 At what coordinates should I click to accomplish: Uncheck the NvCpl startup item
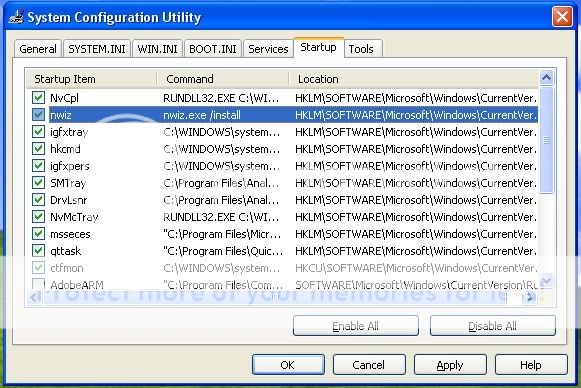pos(38,98)
